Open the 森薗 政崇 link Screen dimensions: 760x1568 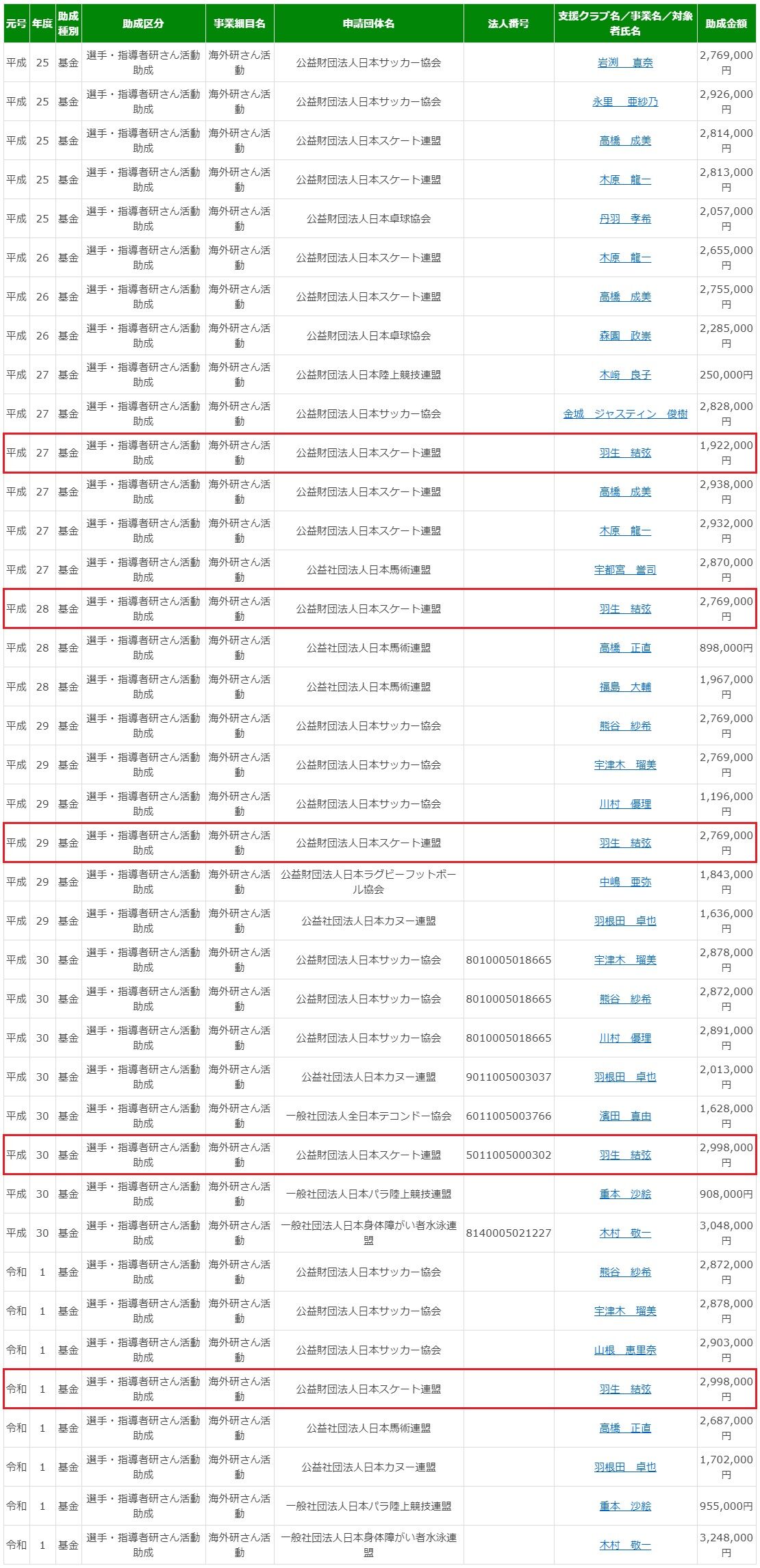tap(625, 335)
